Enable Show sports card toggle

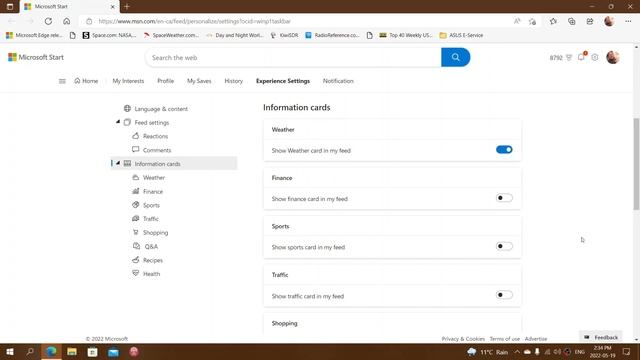coord(504,246)
